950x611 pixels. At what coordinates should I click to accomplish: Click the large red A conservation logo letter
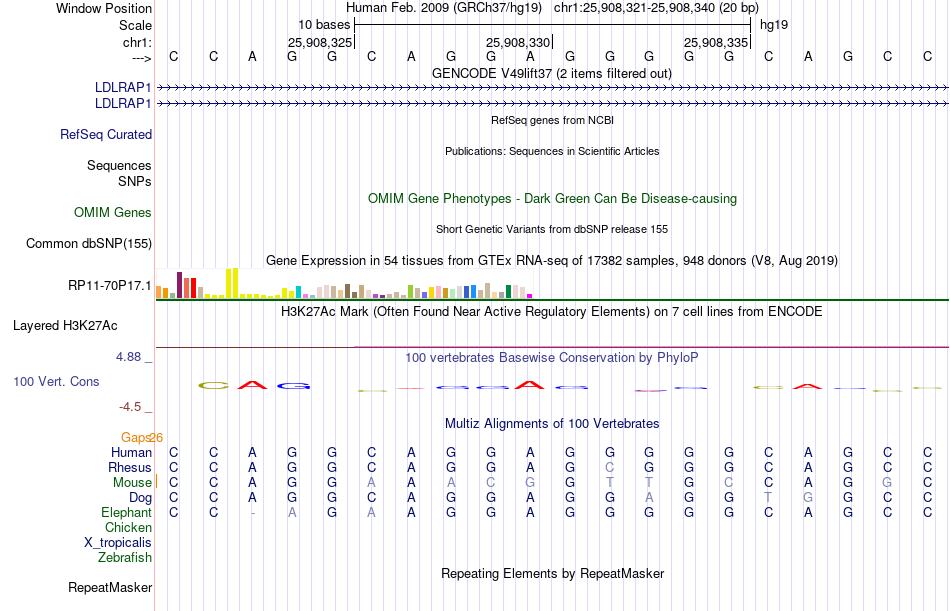click(x=252, y=385)
